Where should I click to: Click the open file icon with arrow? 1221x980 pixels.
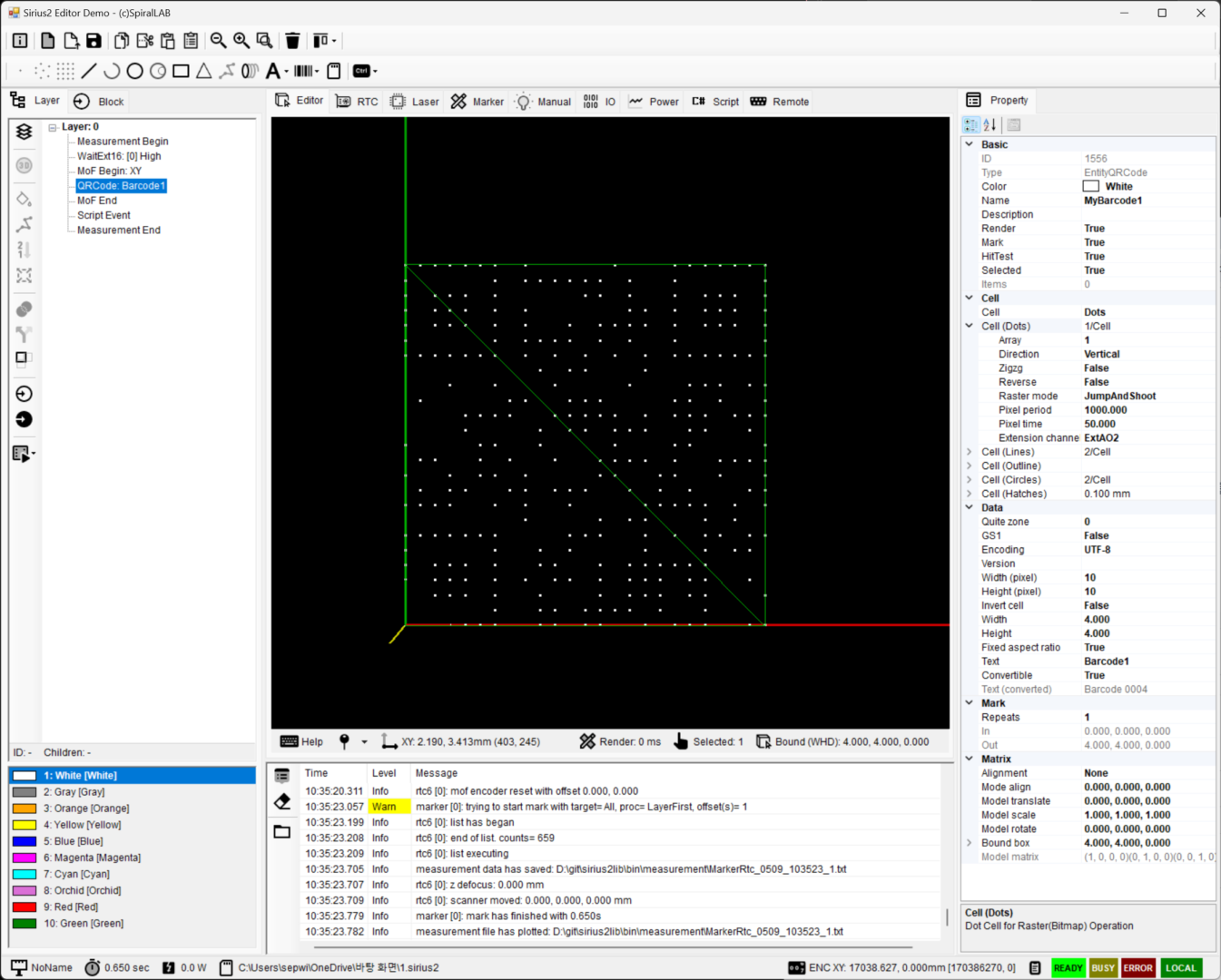click(x=71, y=41)
